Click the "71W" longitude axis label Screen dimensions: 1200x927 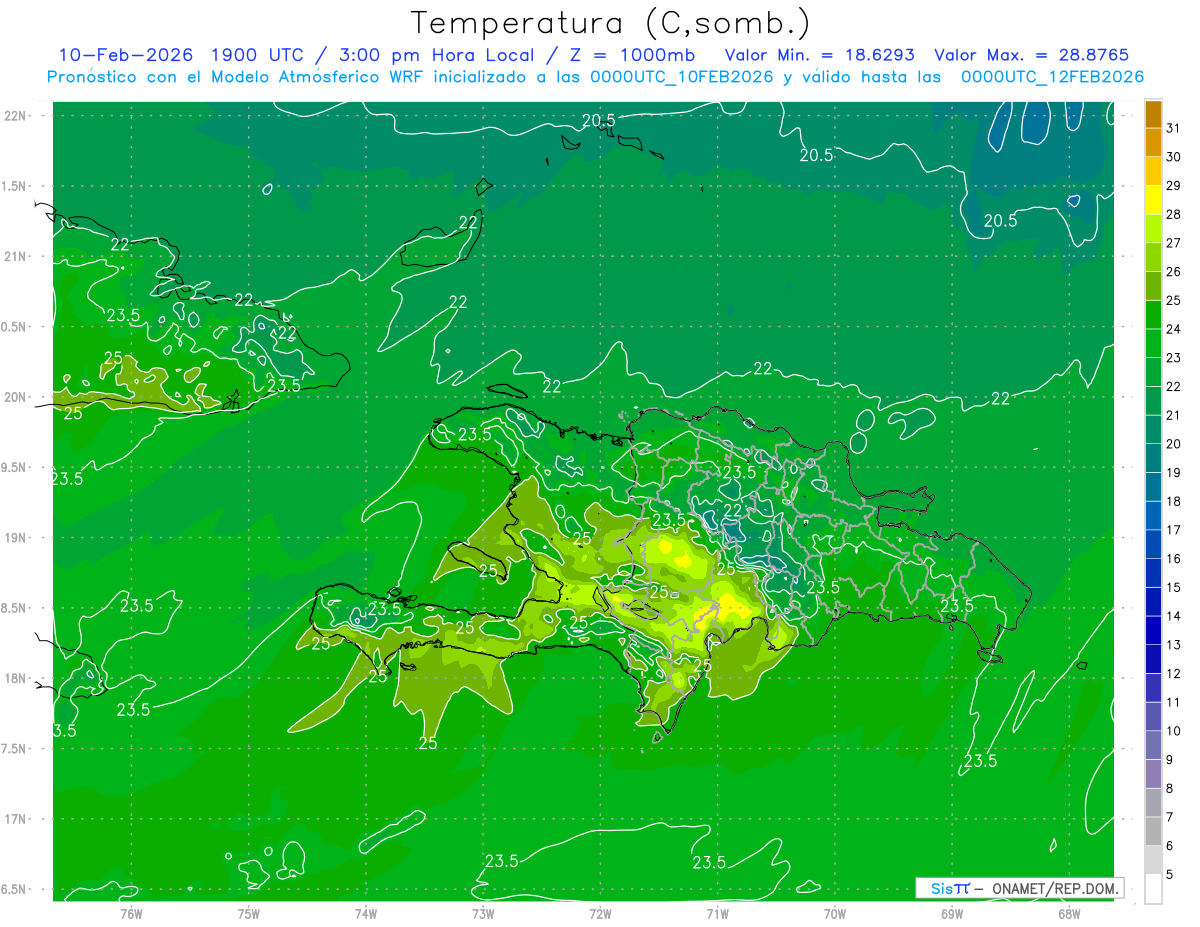717,914
